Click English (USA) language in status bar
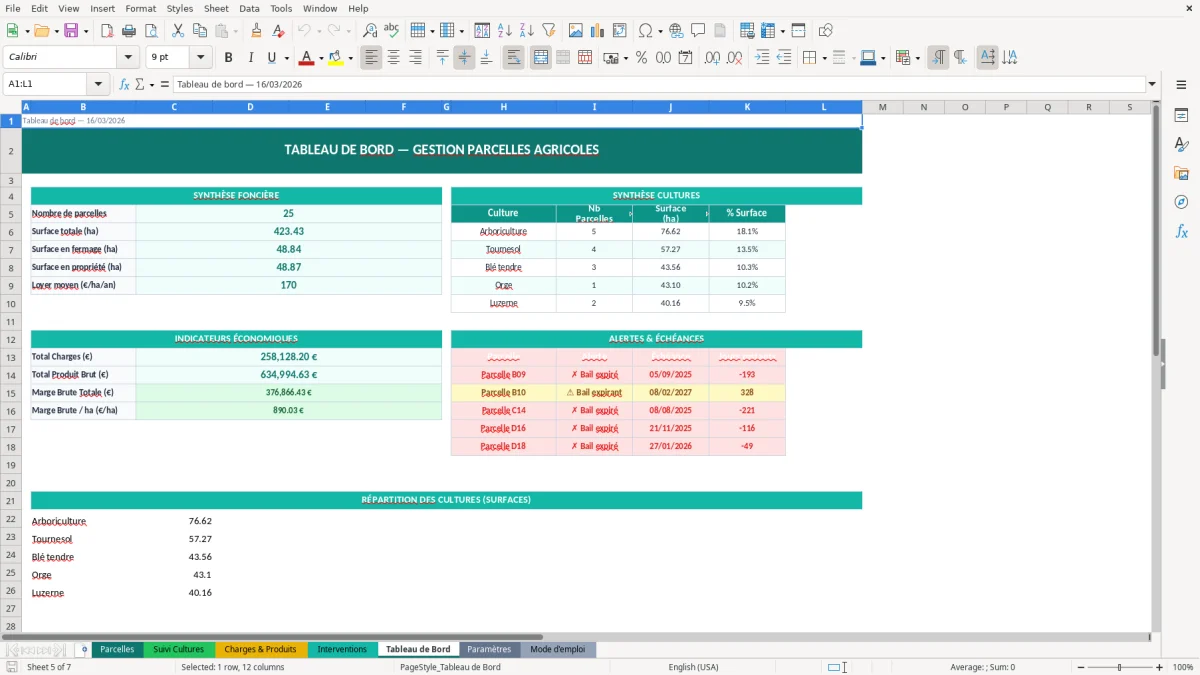1200x675 pixels. pyautogui.click(x=693, y=667)
